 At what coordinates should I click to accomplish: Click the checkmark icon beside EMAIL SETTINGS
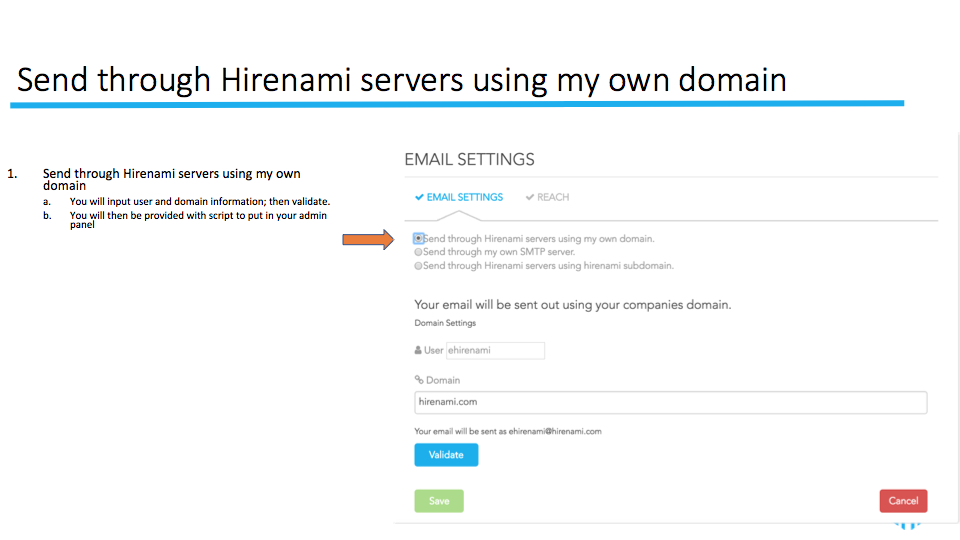tap(419, 197)
